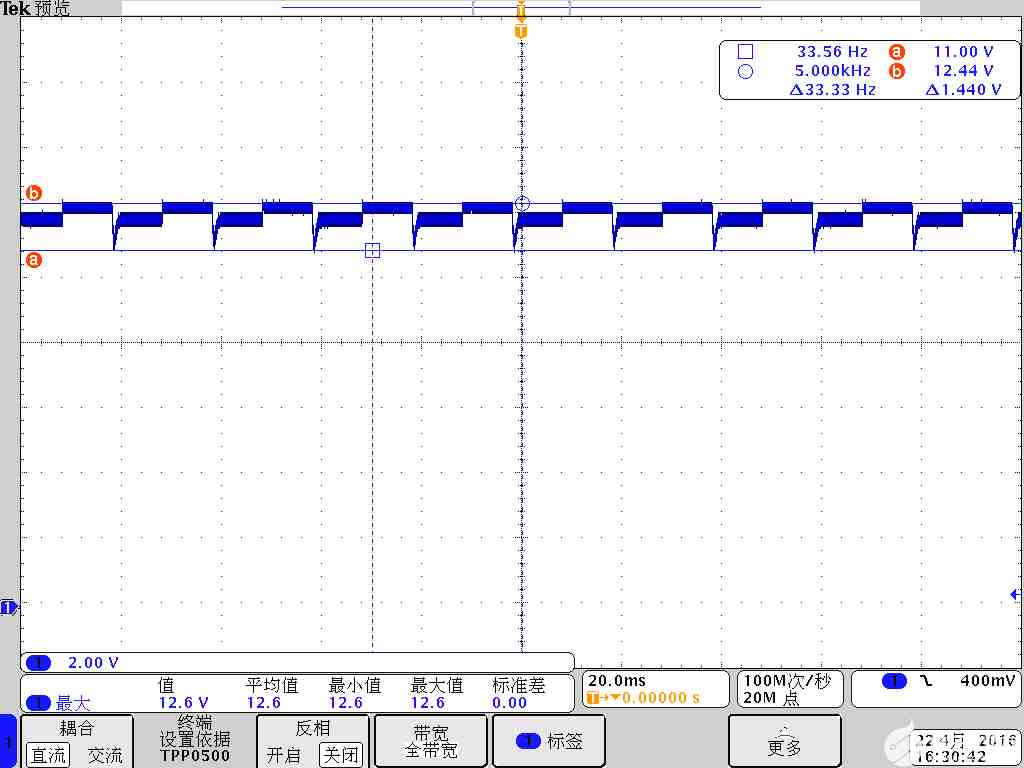Screen dimensions: 1024x768
Task: Select 直流 DC coupling option
Action: pos(48,756)
